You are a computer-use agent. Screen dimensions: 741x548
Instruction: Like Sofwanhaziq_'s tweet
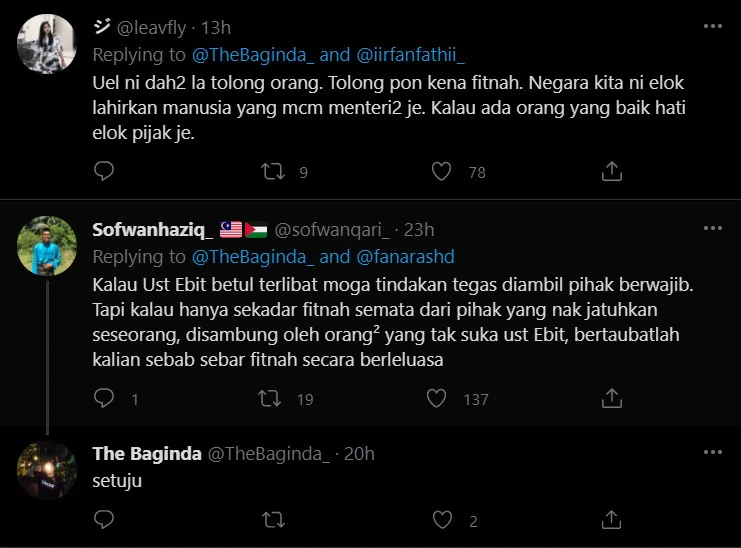tap(437, 399)
